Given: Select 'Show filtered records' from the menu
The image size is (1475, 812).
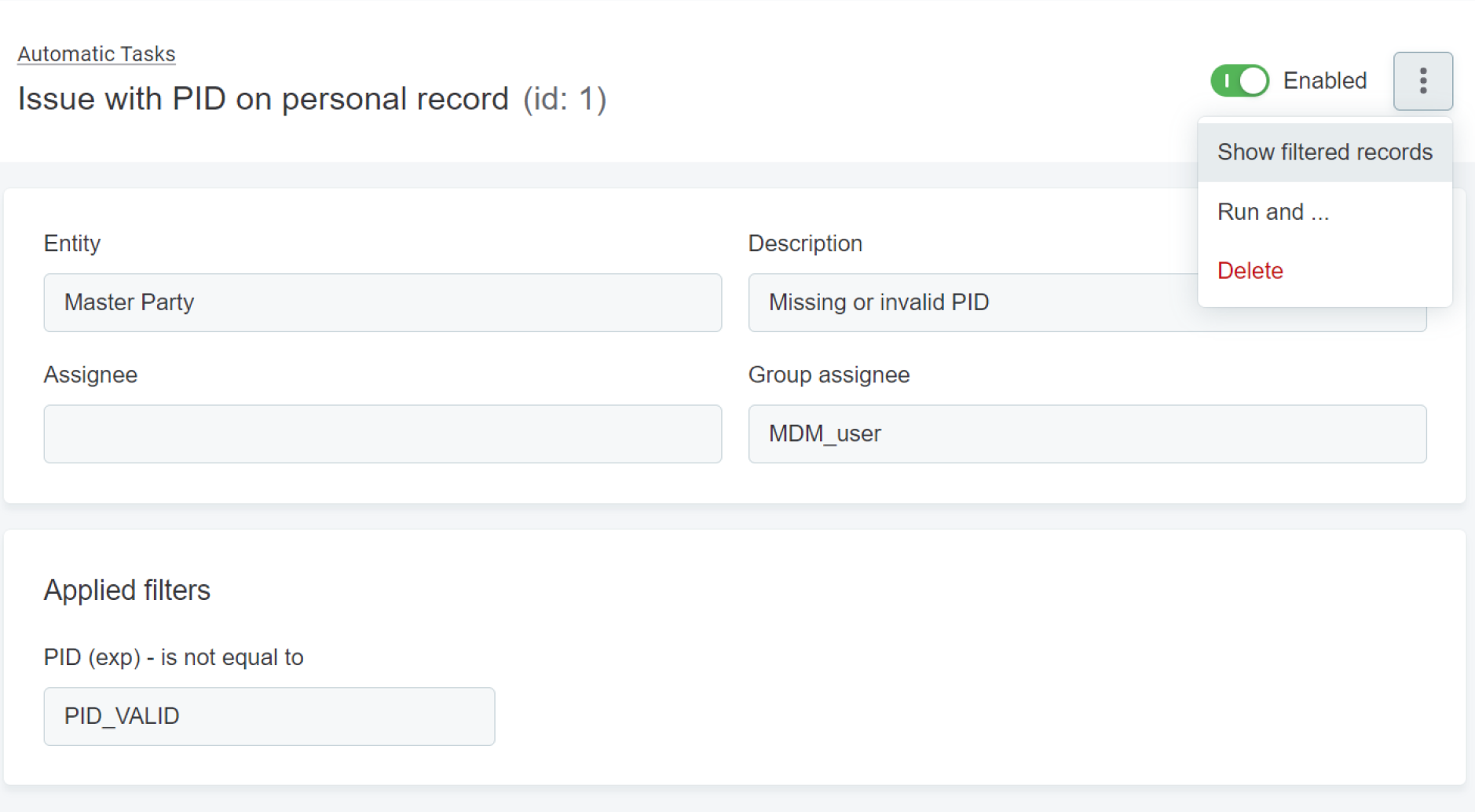Looking at the screenshot, I should [1324, 152].
